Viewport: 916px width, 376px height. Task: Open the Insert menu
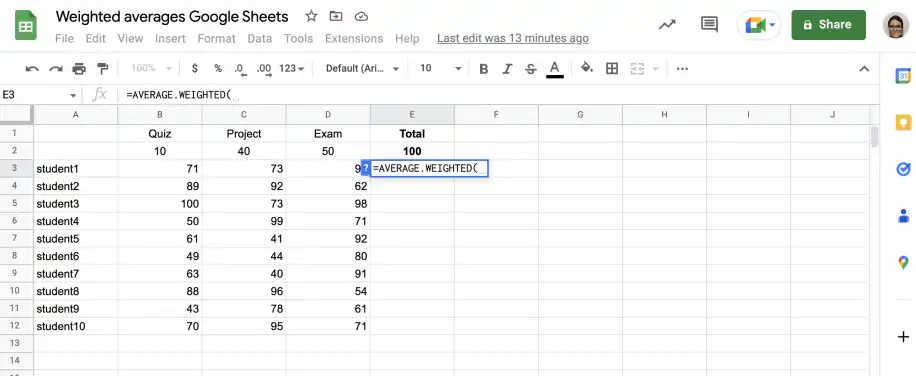(170, 39)
